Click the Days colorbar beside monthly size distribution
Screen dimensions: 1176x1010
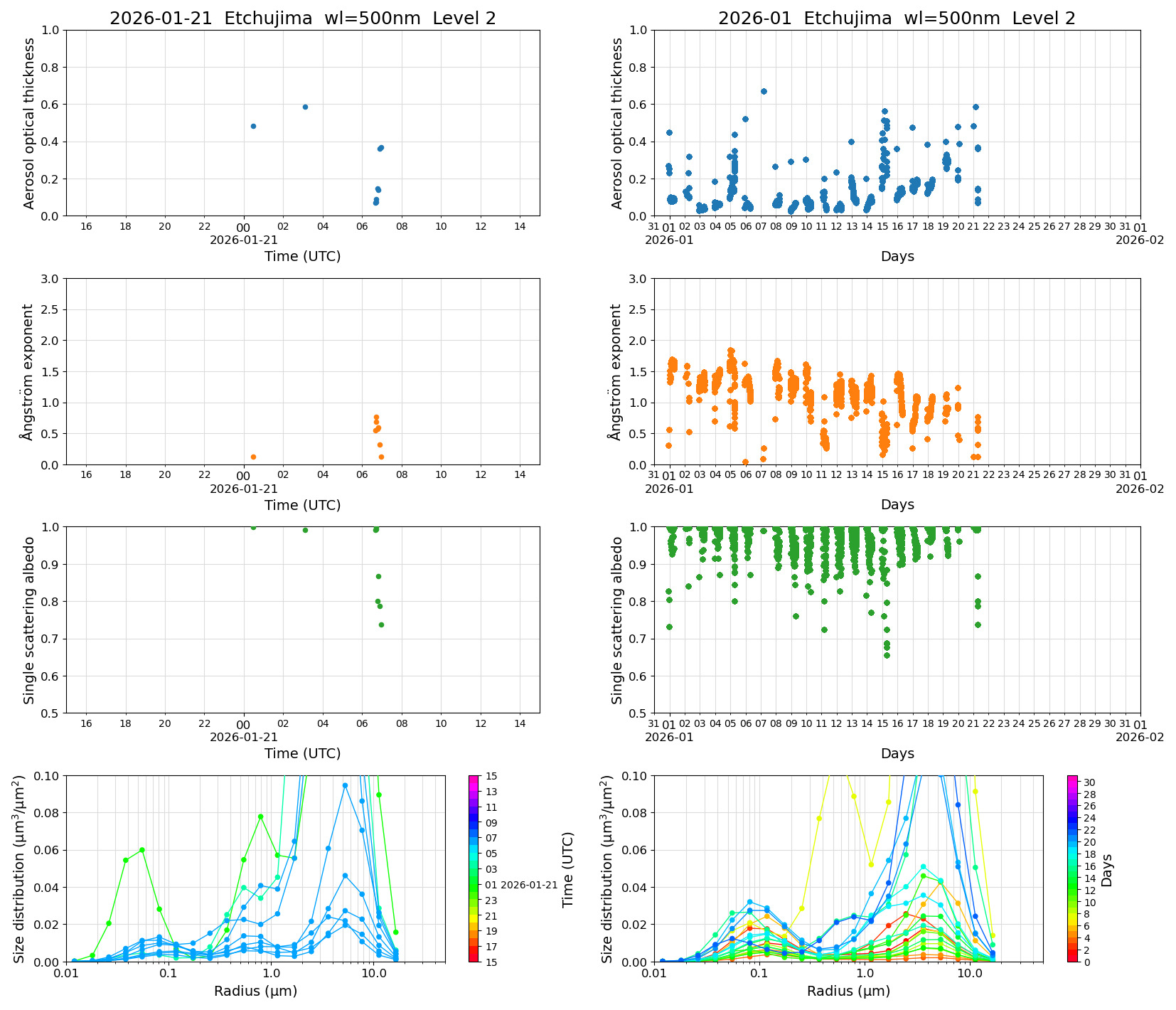pyautogui.click(x=1073, y=868)
